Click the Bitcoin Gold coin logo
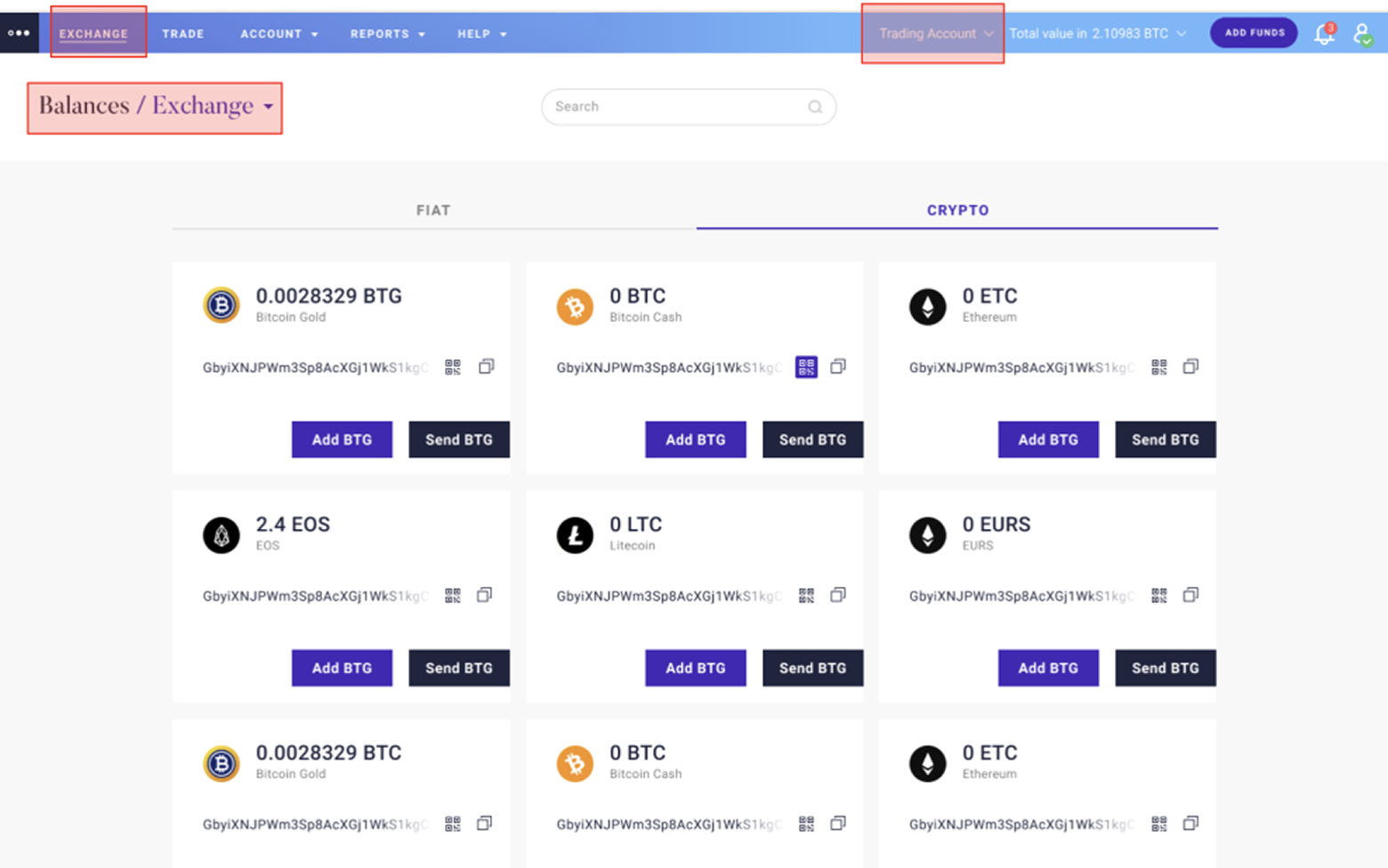 click(221, 305)
